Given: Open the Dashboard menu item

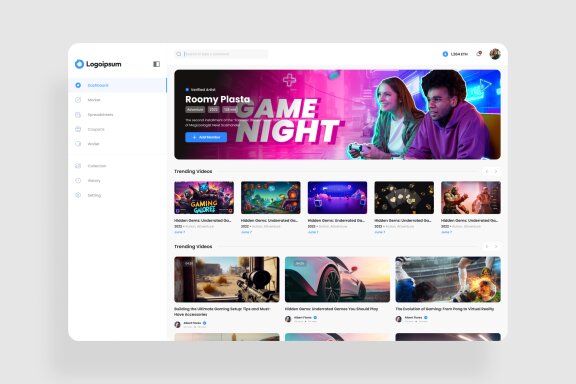Looking at the screenshot, I should (x=118, y=85).
